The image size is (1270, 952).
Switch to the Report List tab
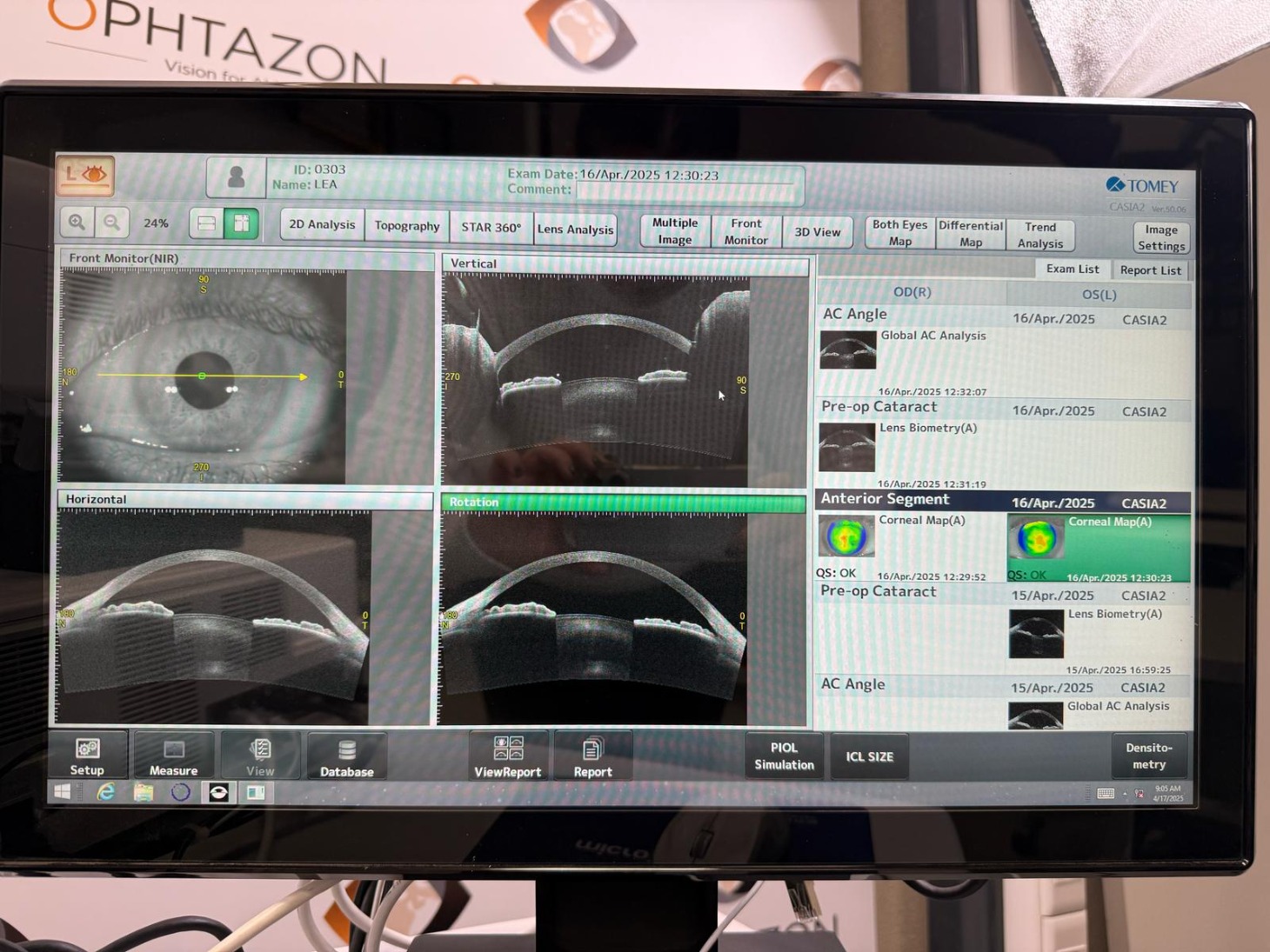click(x=1150, y=270)
